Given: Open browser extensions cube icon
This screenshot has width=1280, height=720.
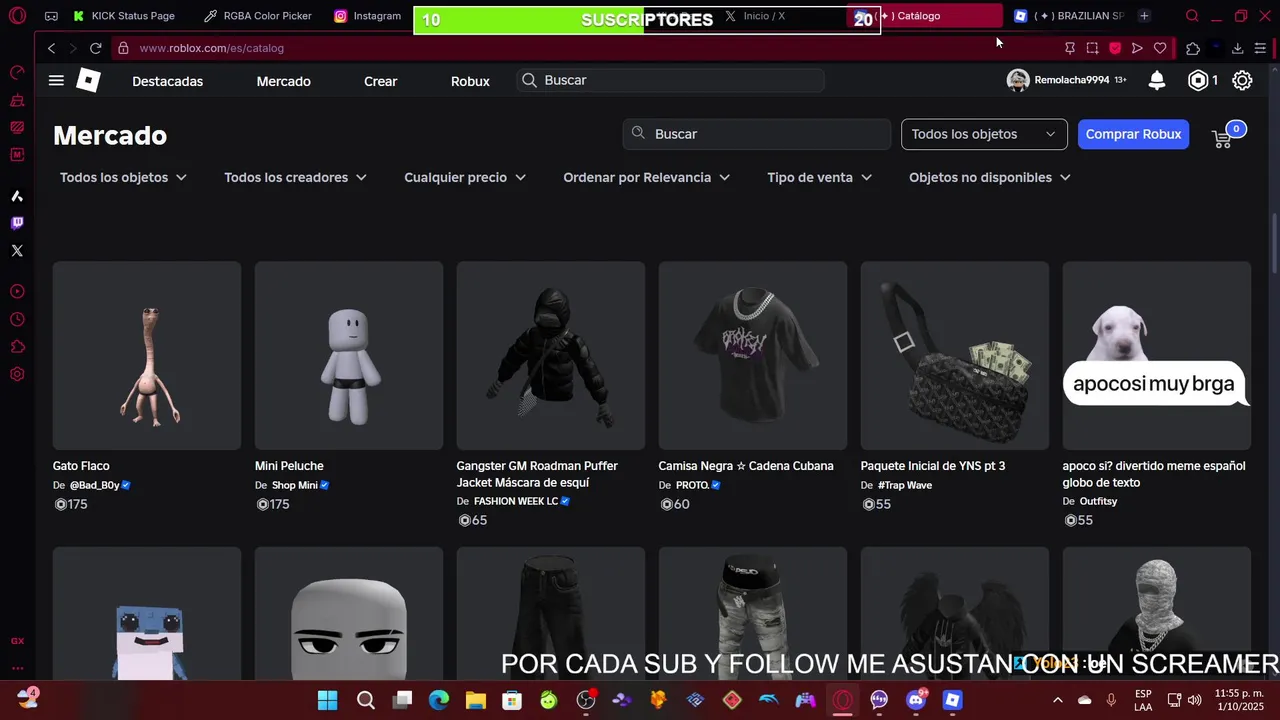Looking at the screenshot, I should [x=1193, y=48].
